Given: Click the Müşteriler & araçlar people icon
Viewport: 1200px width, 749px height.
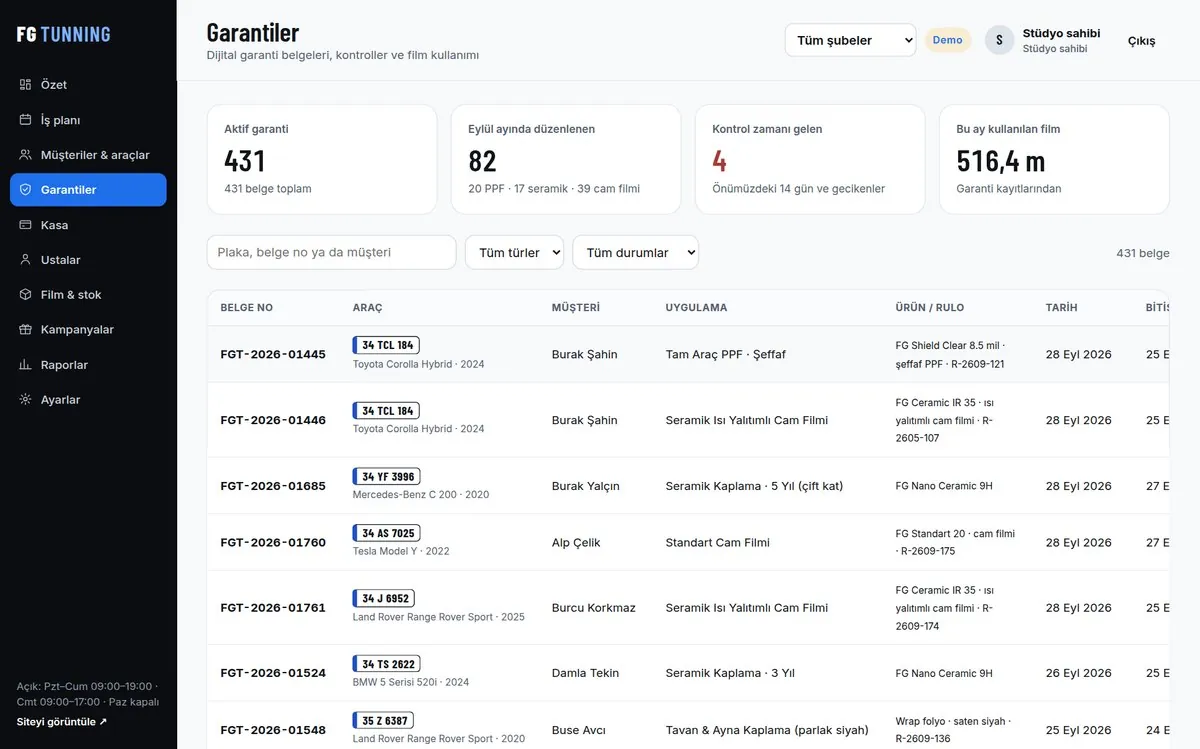Looking at the screenshot, I should pos(26,155).
